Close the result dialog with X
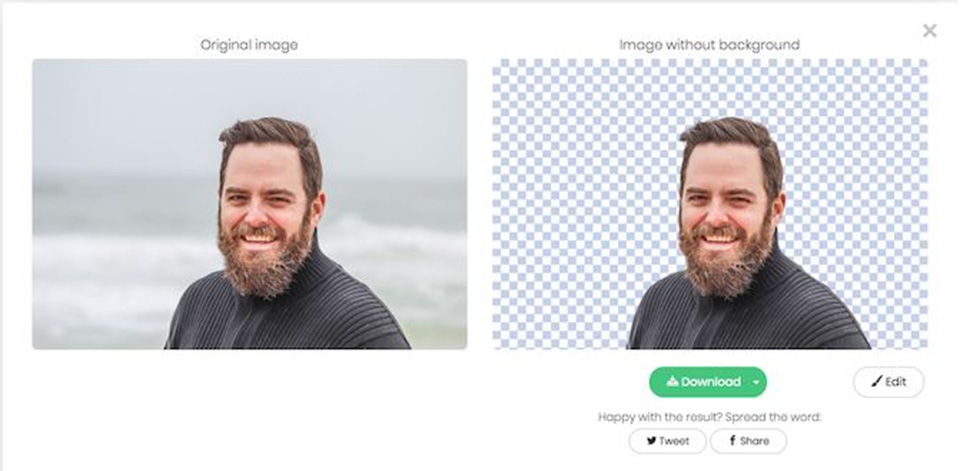This screenshot has width=960, height=471. pos(930,31)
